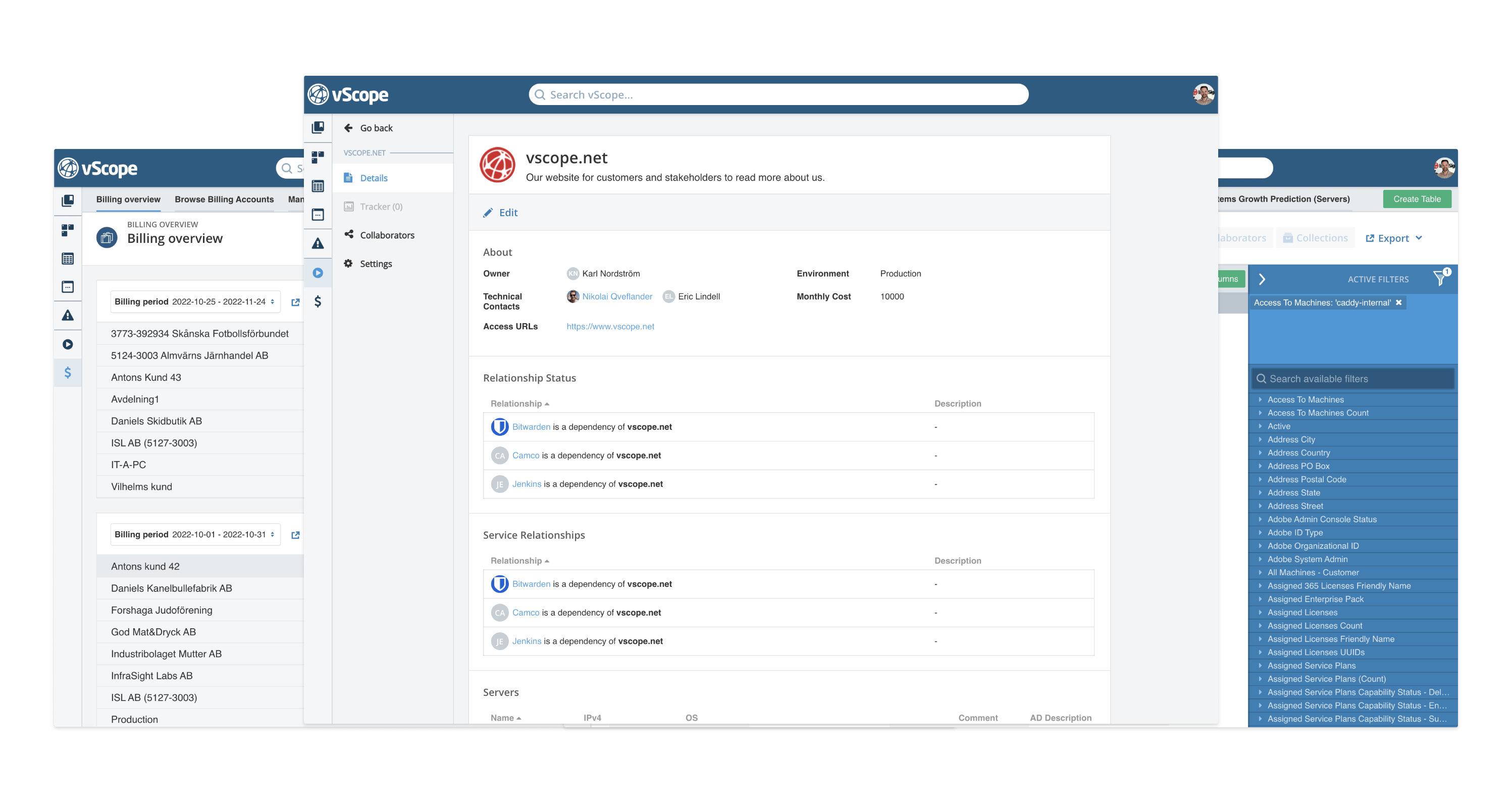Select the play circle icon in the front sidebar
Image resolution: width=1512 pixels, height=803 pixels.
[x=318, y=273]
